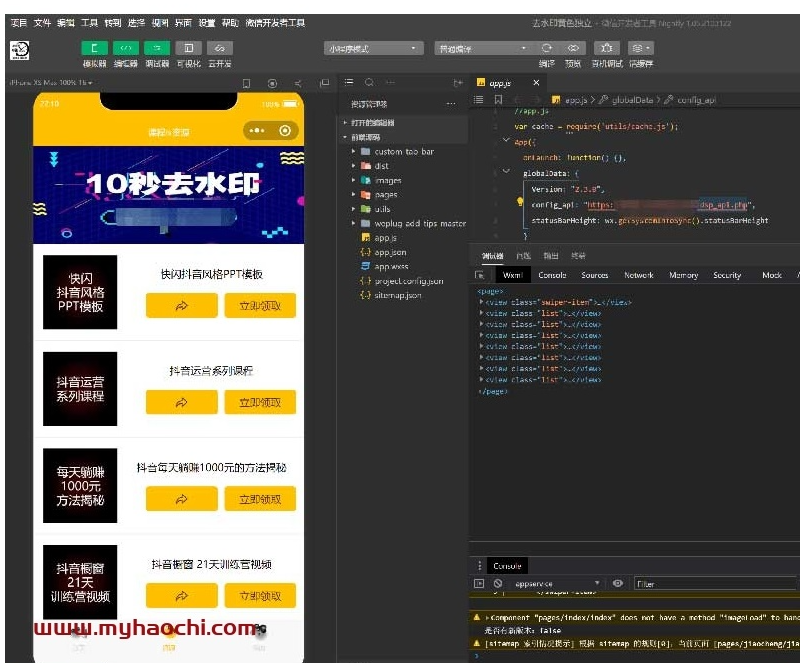800x663 pixels.
Task: Click the 预览 (Preview) QR-code icon
Action: point(574,48)
